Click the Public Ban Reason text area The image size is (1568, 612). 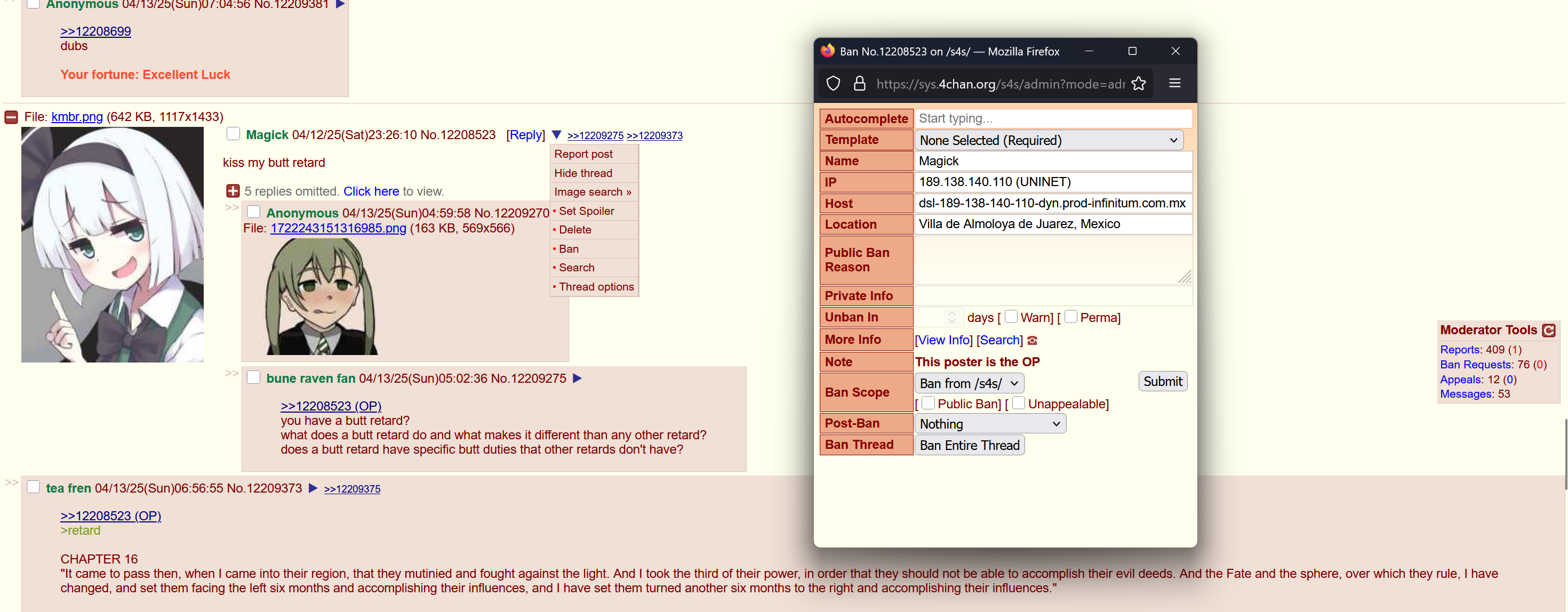1052,260
